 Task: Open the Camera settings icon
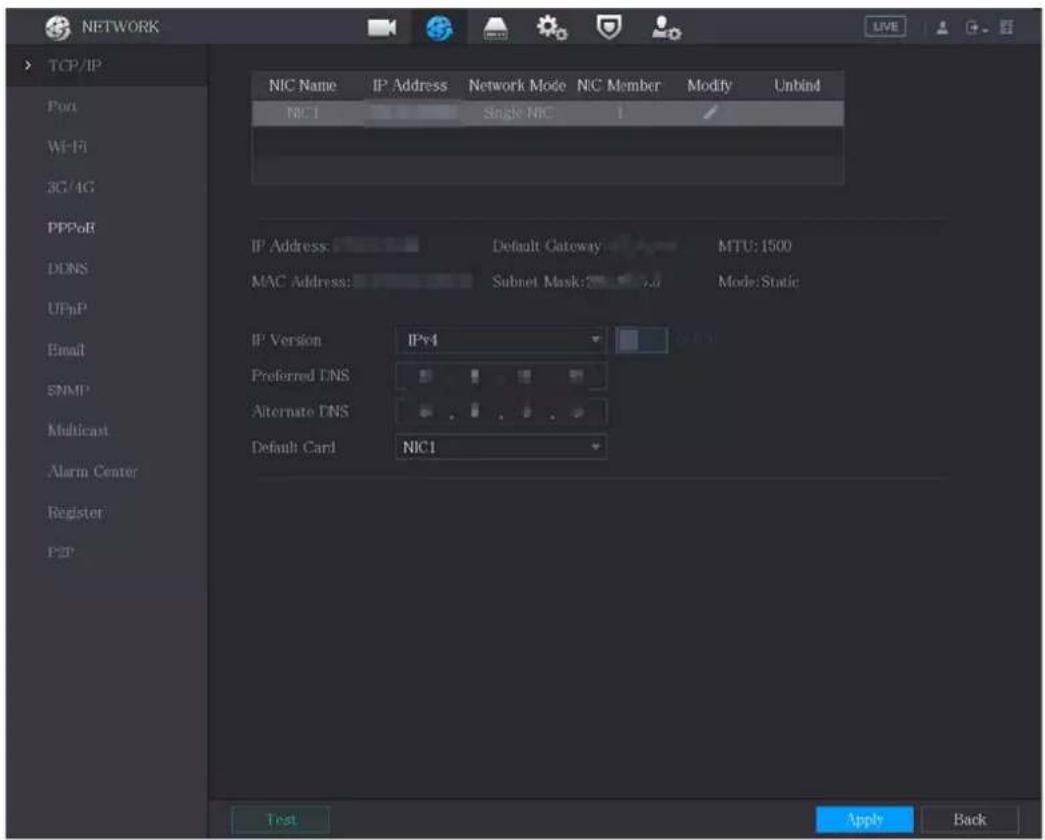pyautogui.click(x=382, y=27)
